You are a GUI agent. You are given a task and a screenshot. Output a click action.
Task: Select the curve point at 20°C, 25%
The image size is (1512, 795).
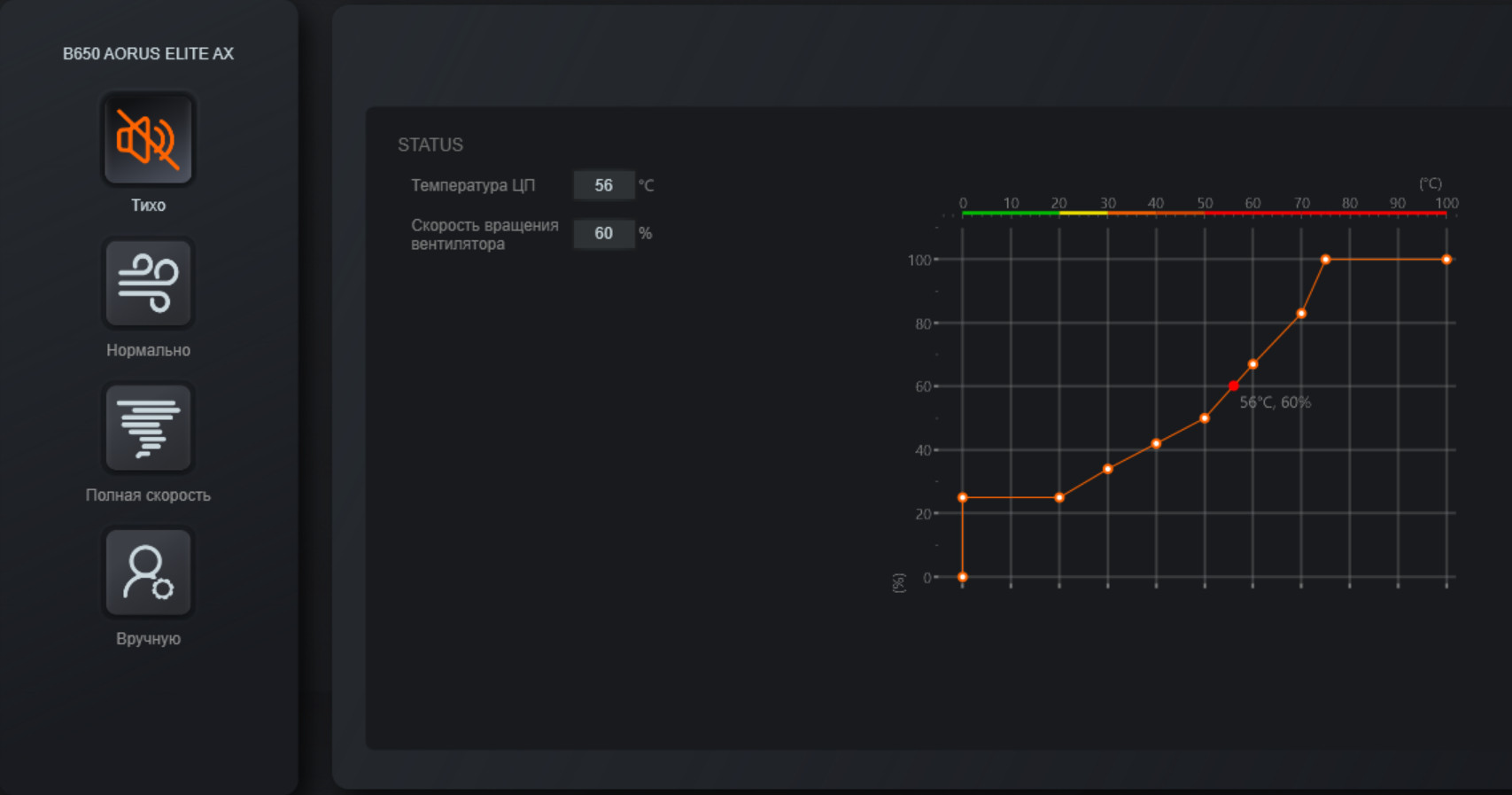click(1059, 498)
